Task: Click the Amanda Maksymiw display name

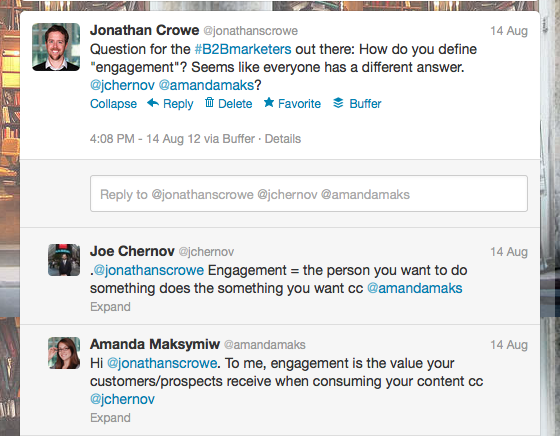Action: tap(155, 344)
